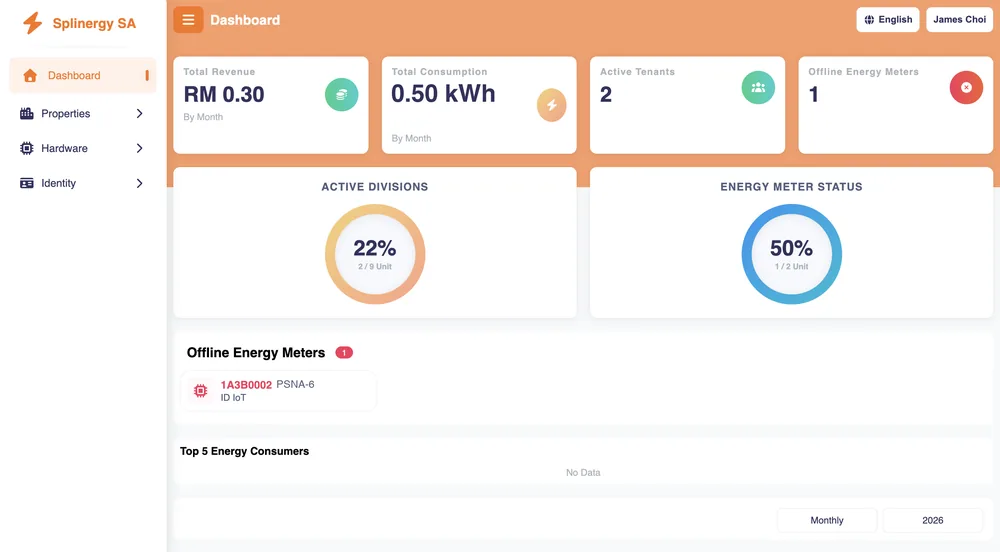Select Dashboard in the sidebar
Viewport: 1000px width, 552px height.
(x=83, y=75)
